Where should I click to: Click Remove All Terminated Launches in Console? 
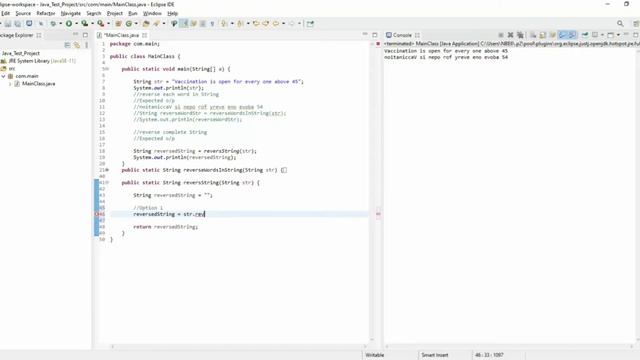point(520,35)
